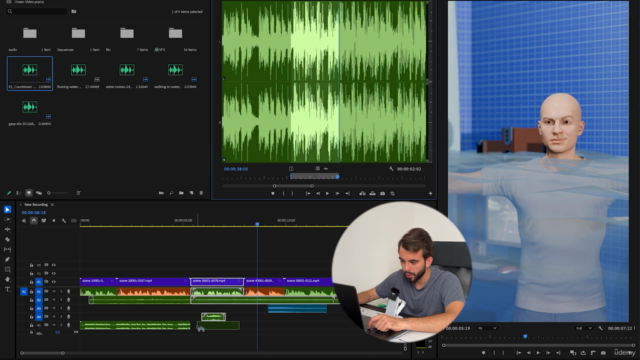Viewport: 640px width, 360px height.
Task: Click the insert-as-nest icon in timeline header
Action: 24,220
